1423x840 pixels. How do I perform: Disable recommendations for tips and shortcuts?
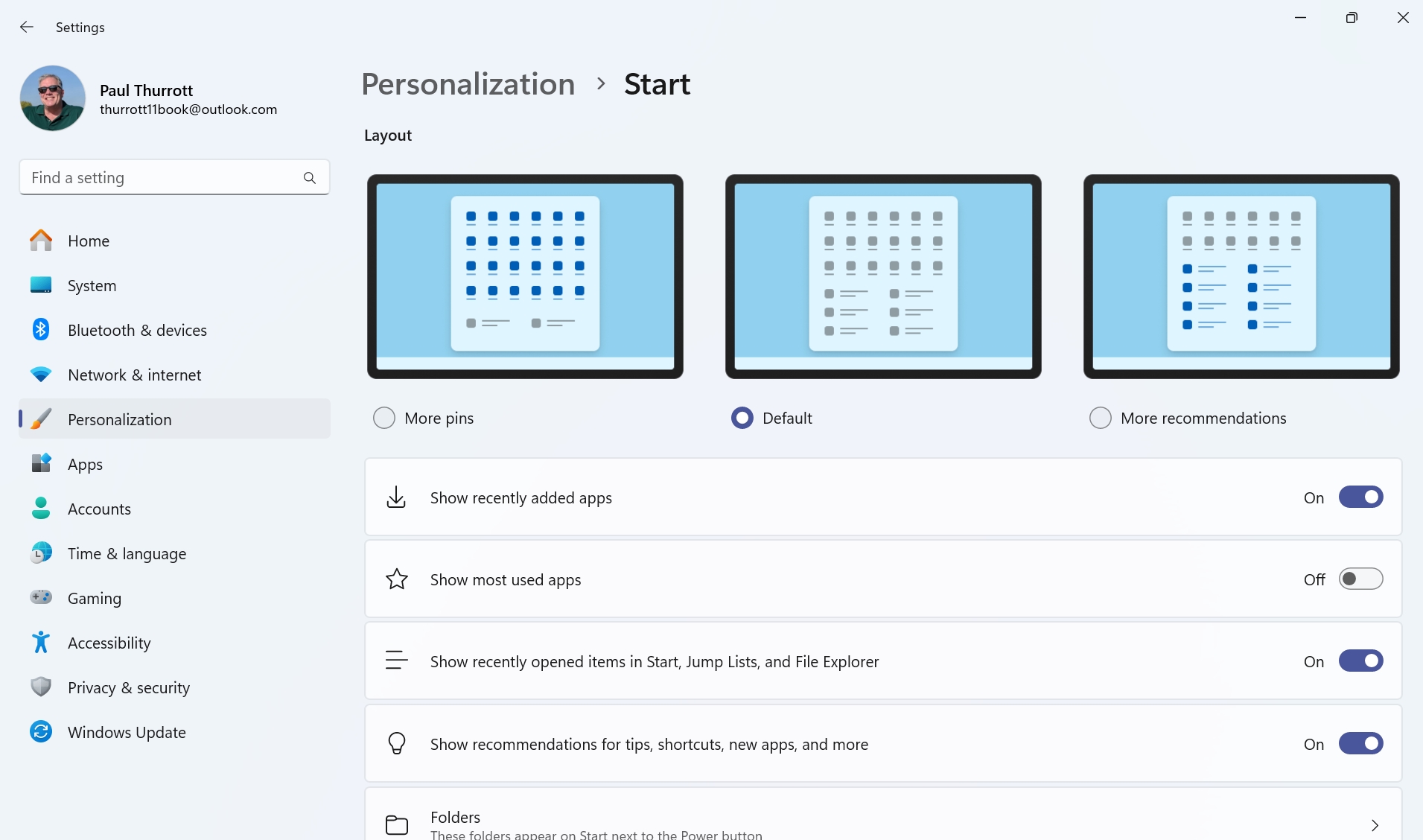click(x=1360, y=743)
